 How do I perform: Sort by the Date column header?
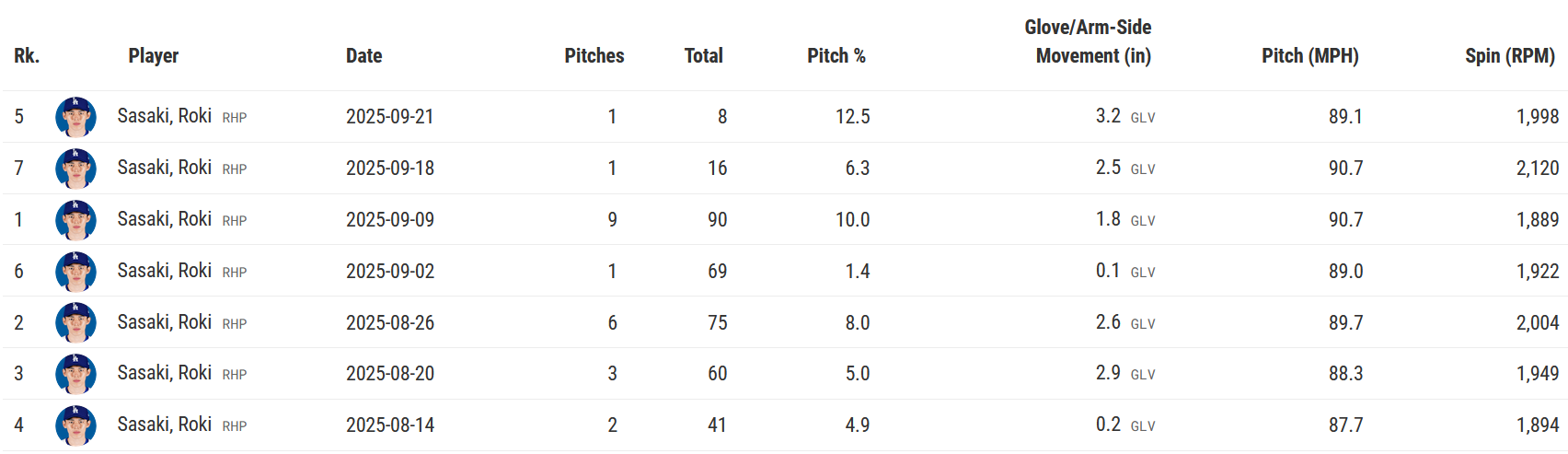[x=363, y=56]
